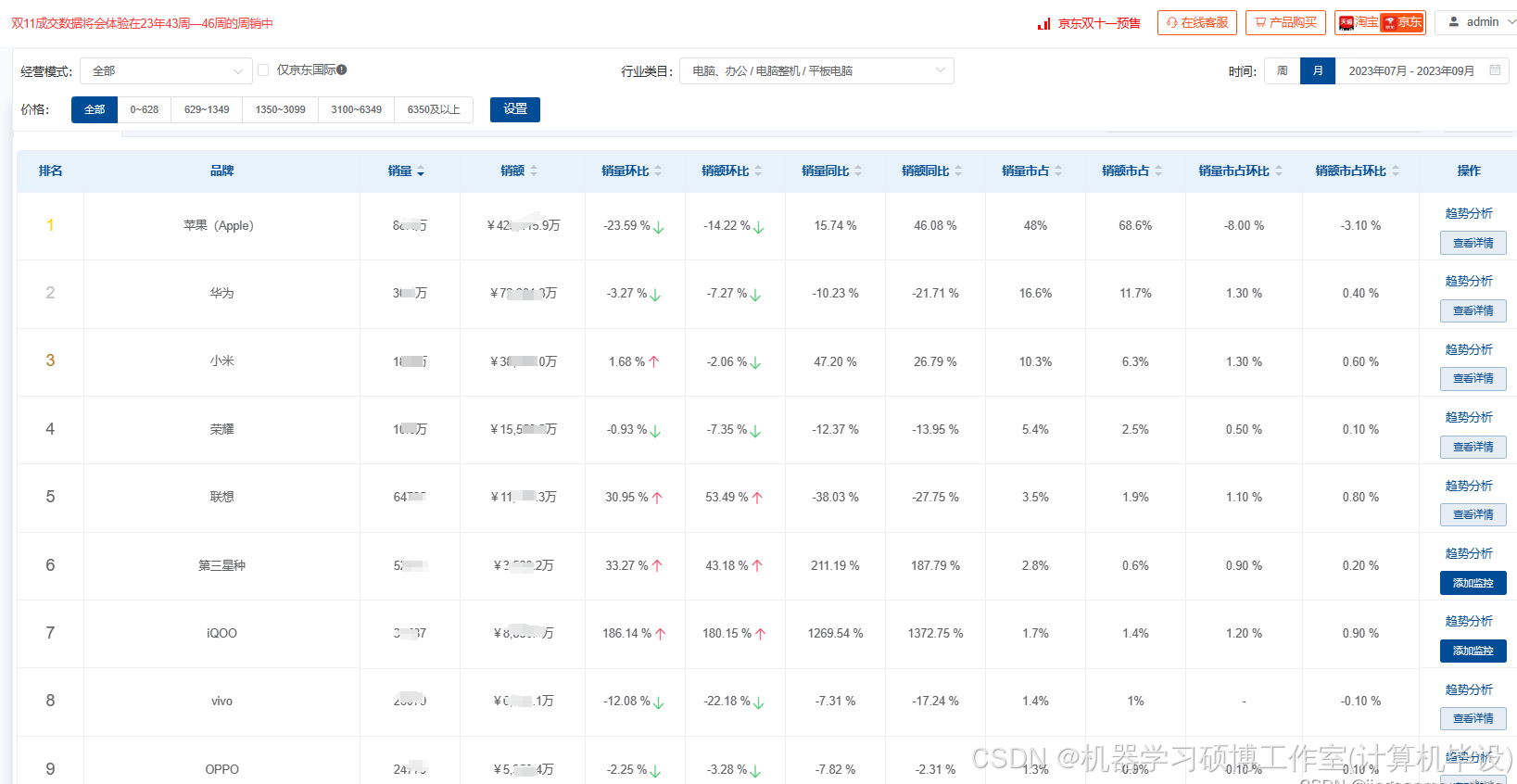1517x784 pixels.
Task: Click brand name 小米
Action: (x=221, y=361)
